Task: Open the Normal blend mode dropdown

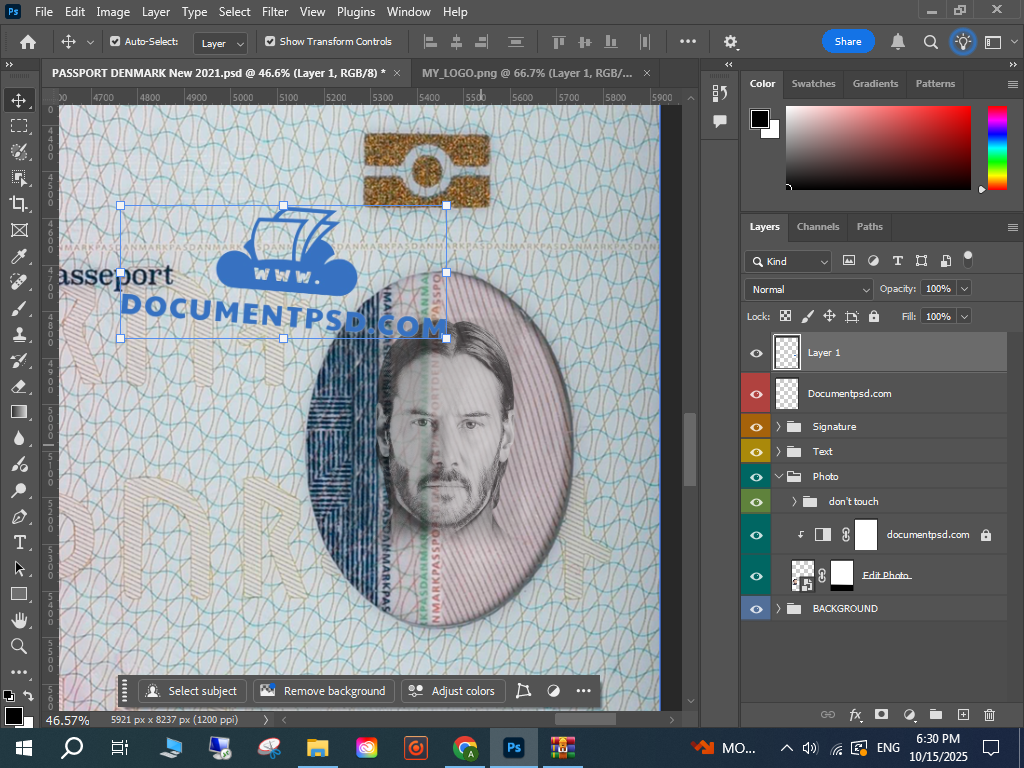Action: [x=808, y=289]
